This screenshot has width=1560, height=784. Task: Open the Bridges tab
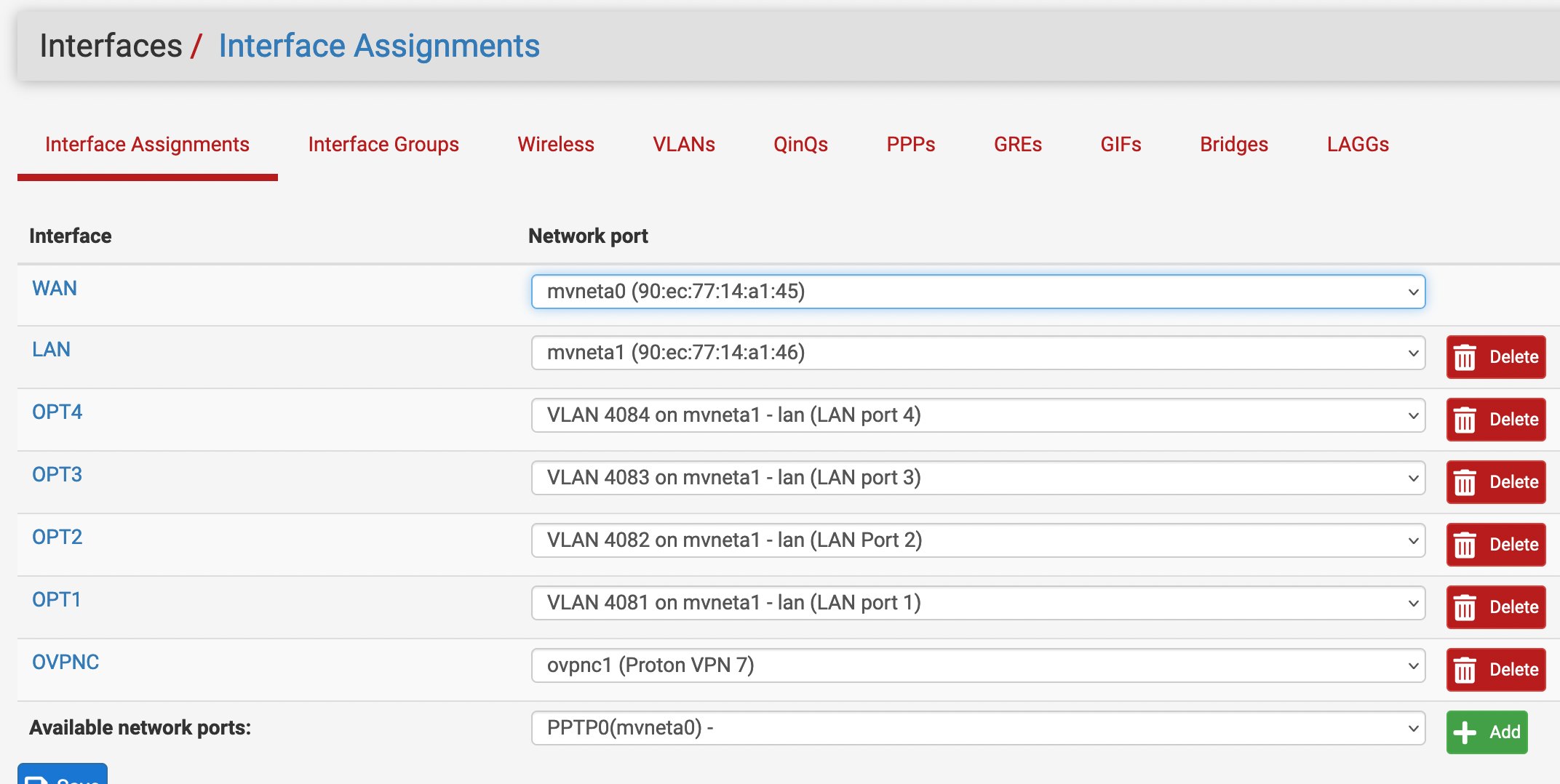tap(1233, 145)
